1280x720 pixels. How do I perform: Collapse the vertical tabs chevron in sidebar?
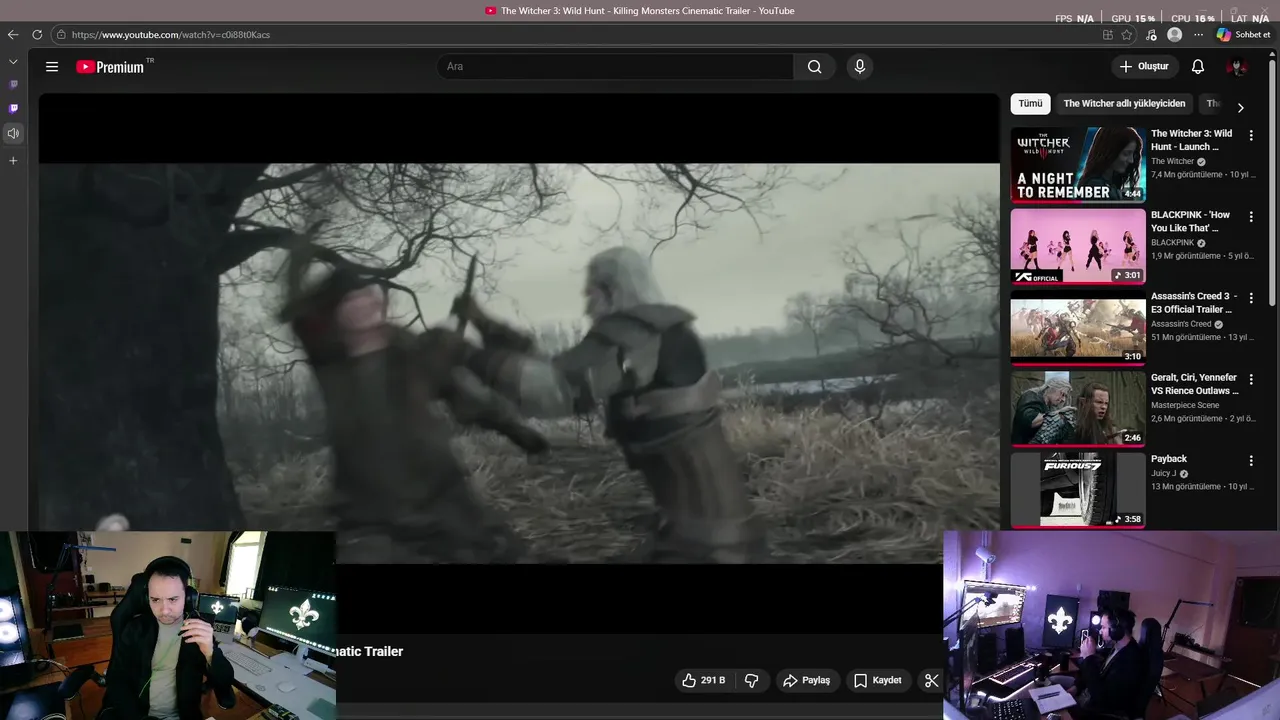click(x=13, y=61)
